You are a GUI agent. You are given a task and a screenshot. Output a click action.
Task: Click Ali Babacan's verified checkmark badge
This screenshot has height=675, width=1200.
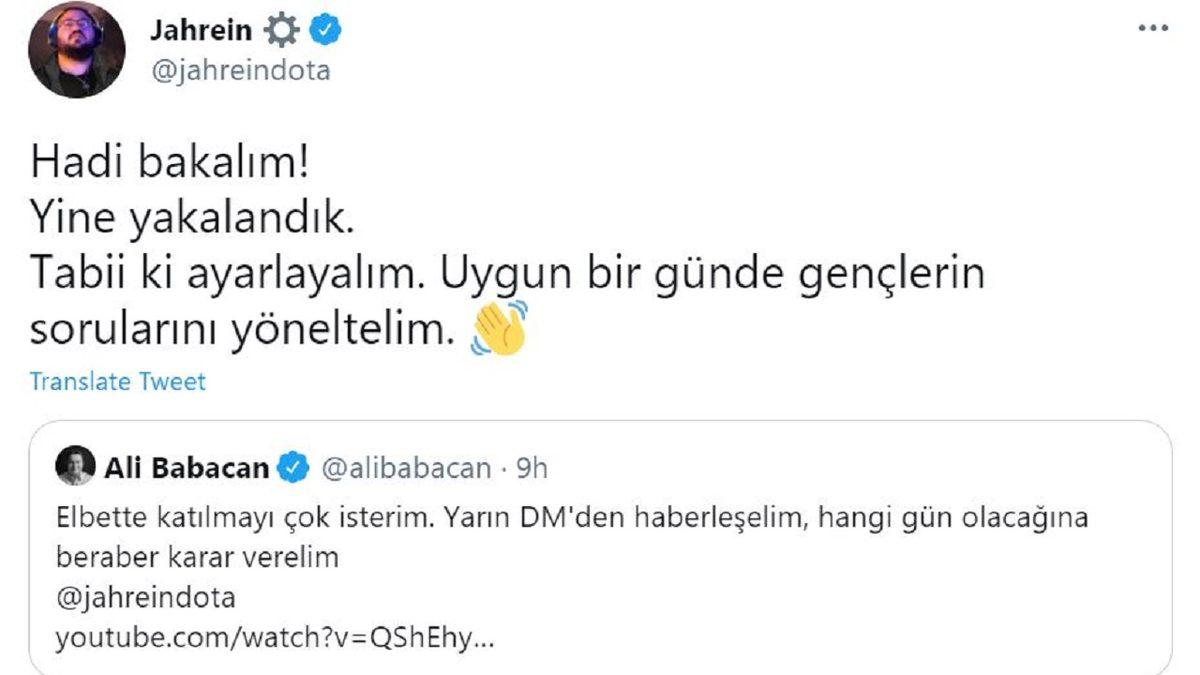pos(292,463)
